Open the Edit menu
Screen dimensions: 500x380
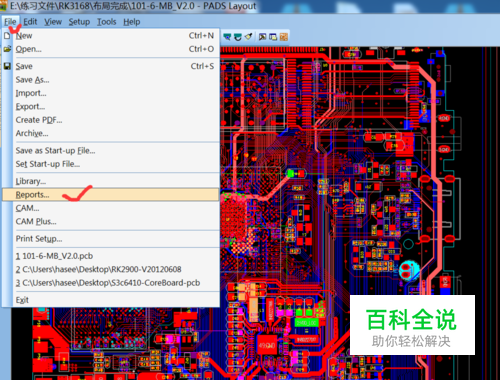[30, 22]
